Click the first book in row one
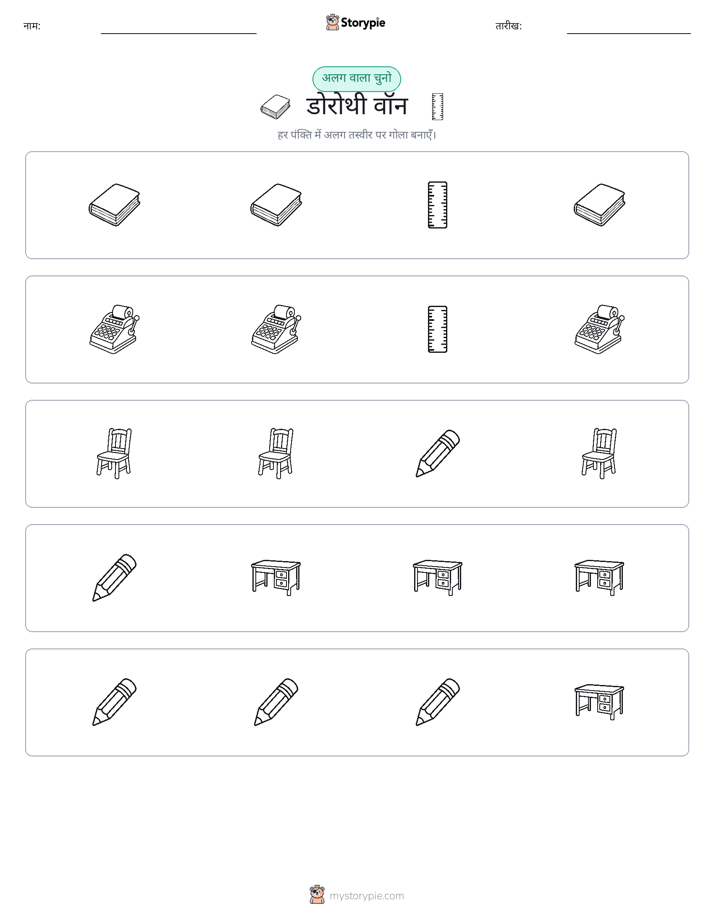Viewport: 714px width, 924px height. pos(114,205)
